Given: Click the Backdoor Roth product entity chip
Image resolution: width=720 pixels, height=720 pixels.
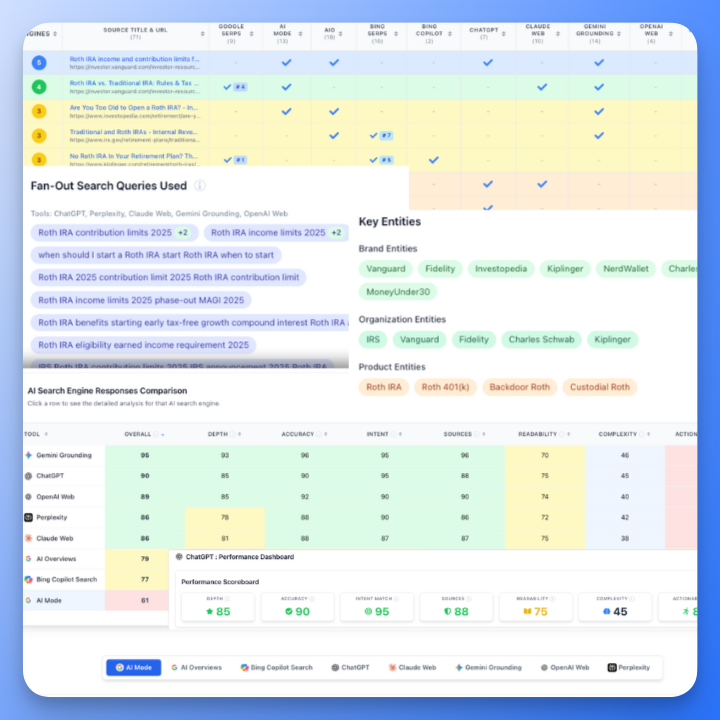Looking at the screenshot, I should (519, 388).
